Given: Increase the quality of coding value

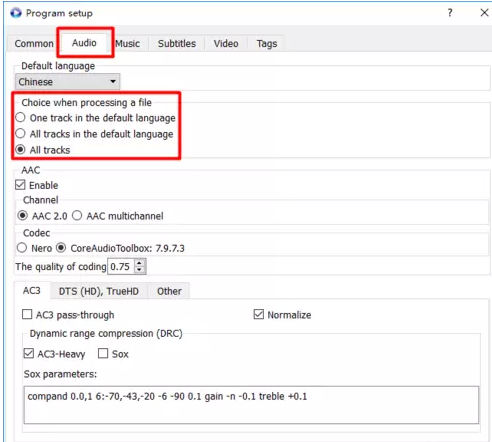Looking at the screenshot, I should pos(140,263).
